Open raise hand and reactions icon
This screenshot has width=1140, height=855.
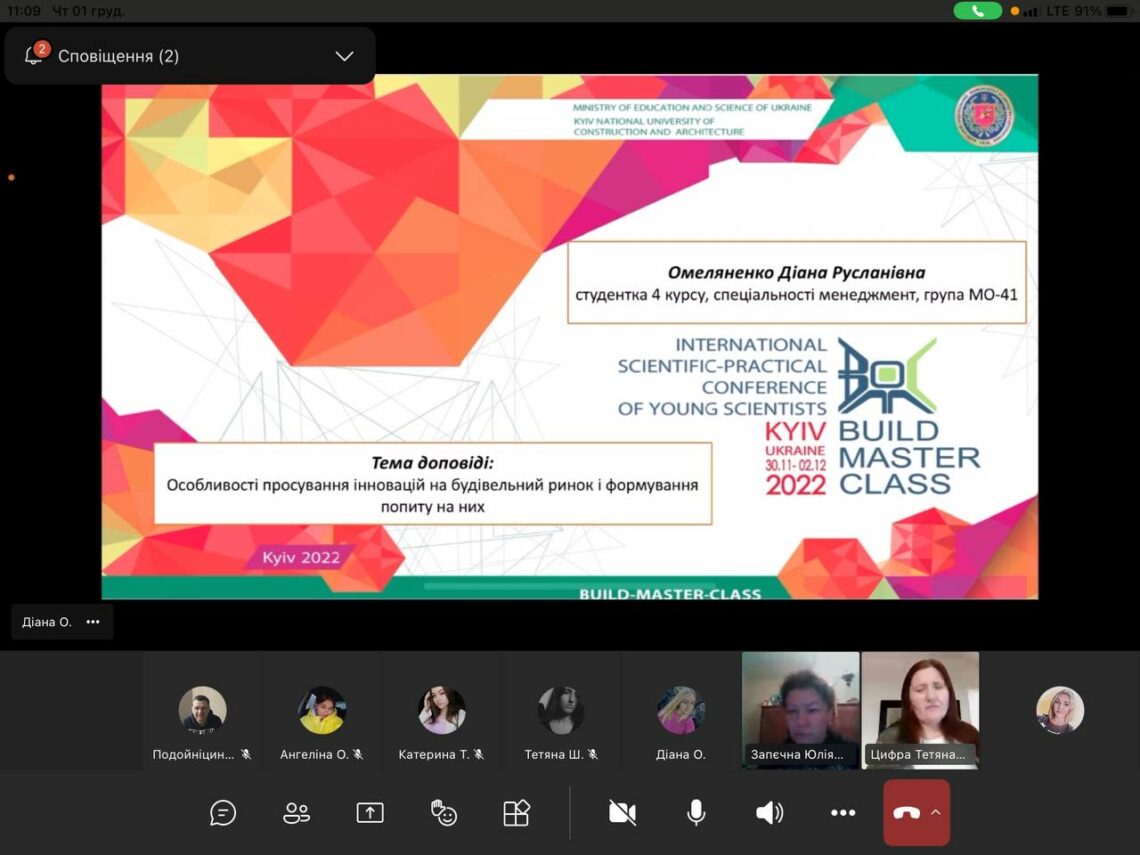click(443, 813)
